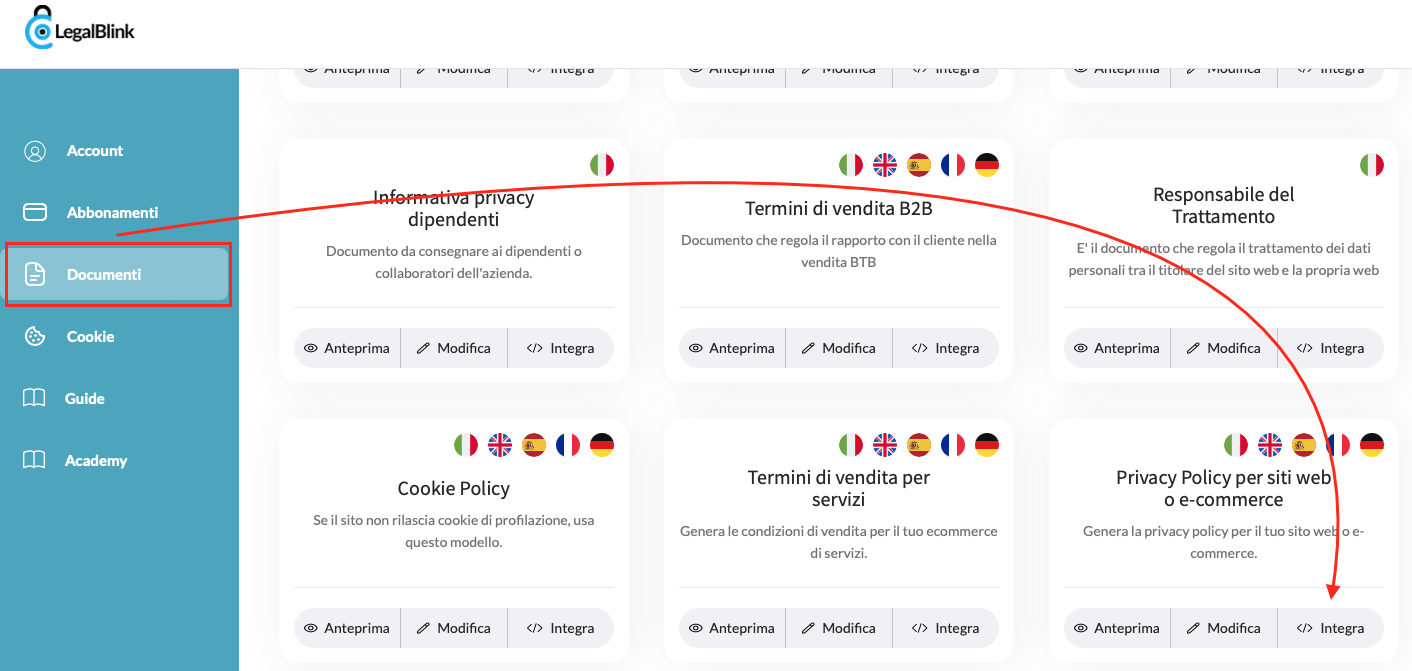This screenshot has height=671, width=1412.
Task: Open the Abbonamenti section
Action: pyautogui.click(x=112, y=212)
